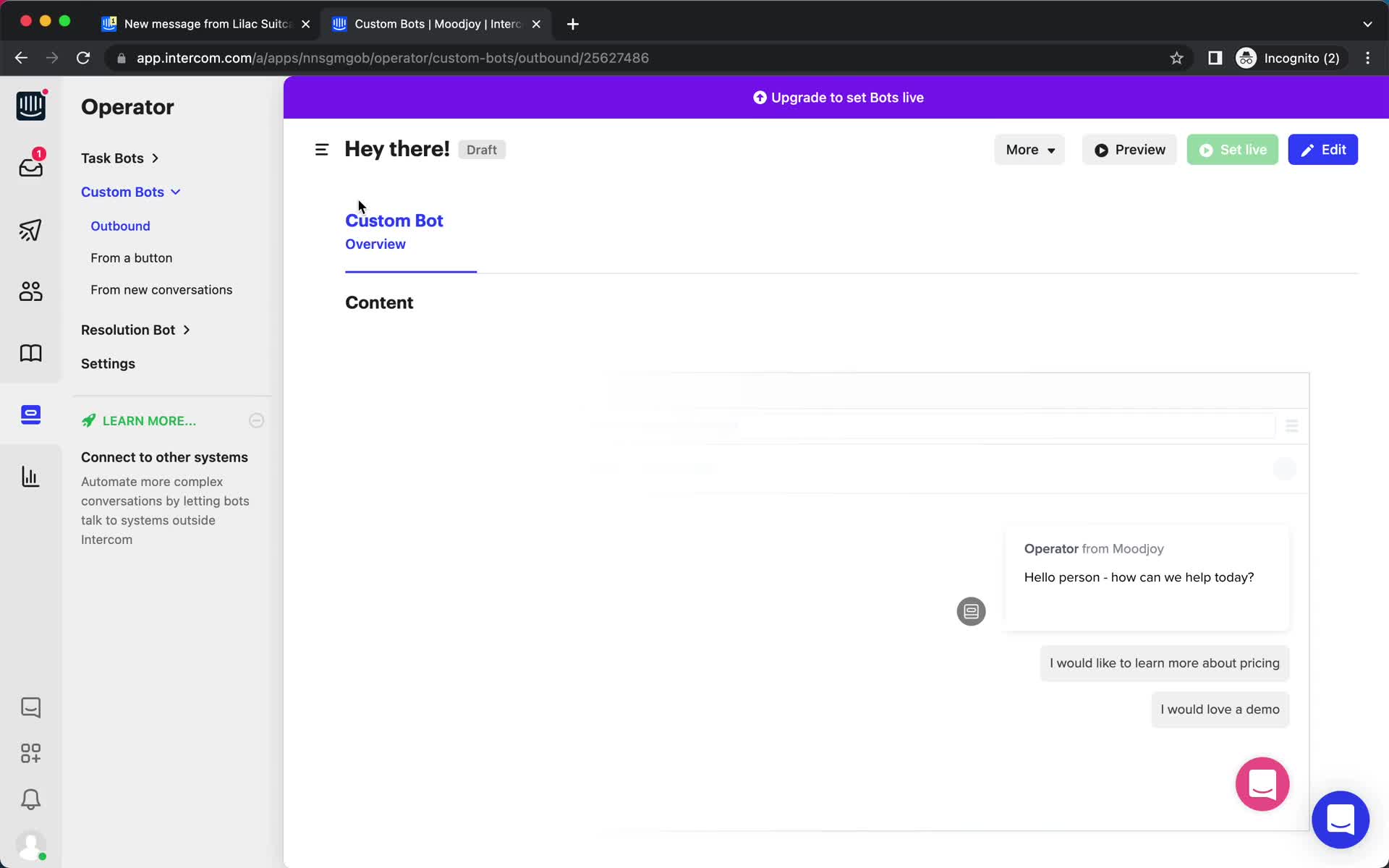Expand the Resolution Bot section
Image resolution: width=1389 pixels, height=868 pixels.
click(x=135, y=330)
